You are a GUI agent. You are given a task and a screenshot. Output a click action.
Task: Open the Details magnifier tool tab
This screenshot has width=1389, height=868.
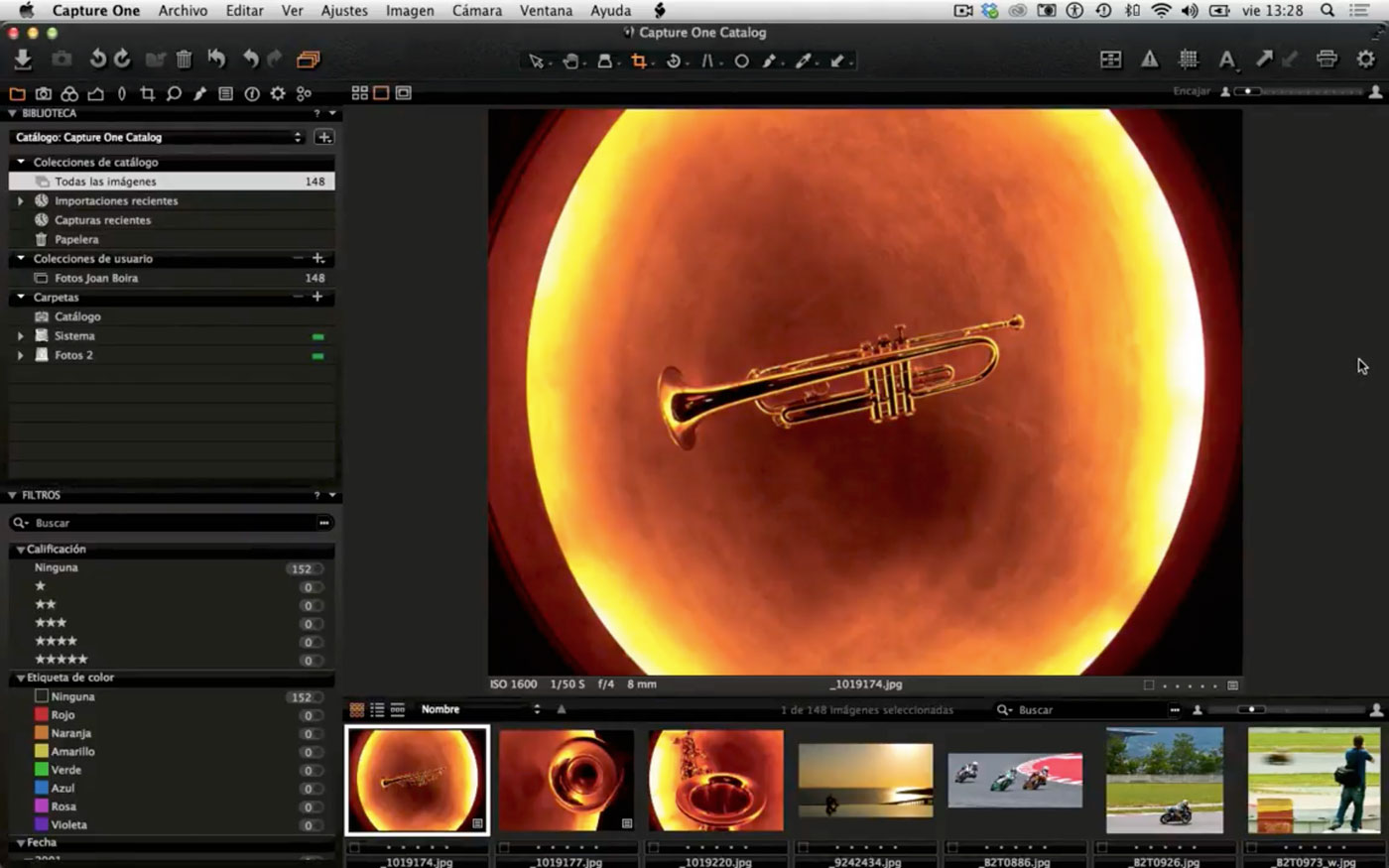174,94
